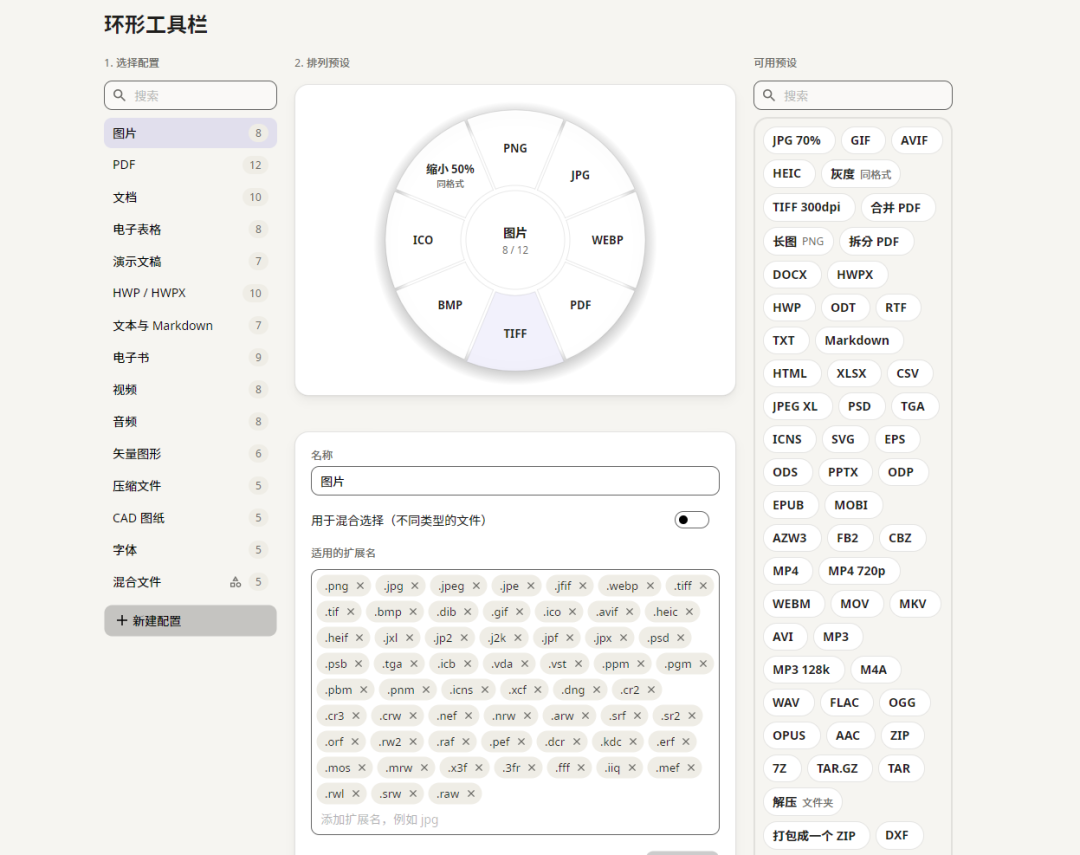Remove the .webp extension tag
The width and height of the screenshot is (1080, 855).
650,586
